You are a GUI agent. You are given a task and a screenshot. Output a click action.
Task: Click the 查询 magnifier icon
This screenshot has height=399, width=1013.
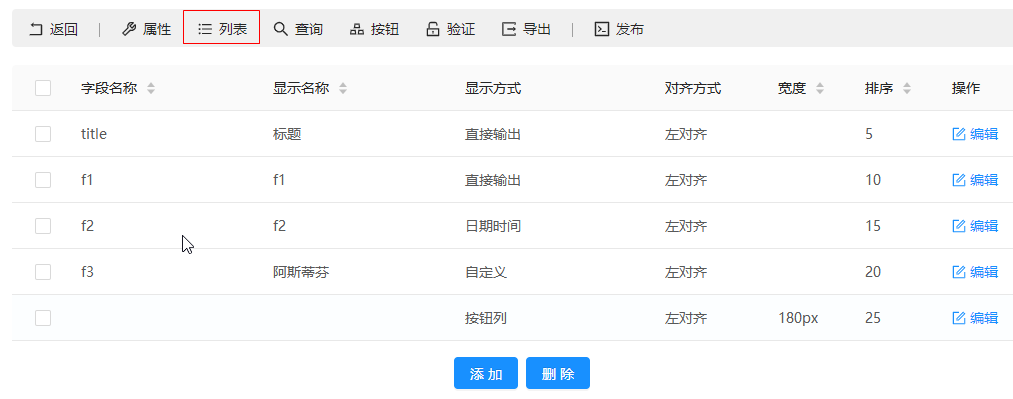280,29
